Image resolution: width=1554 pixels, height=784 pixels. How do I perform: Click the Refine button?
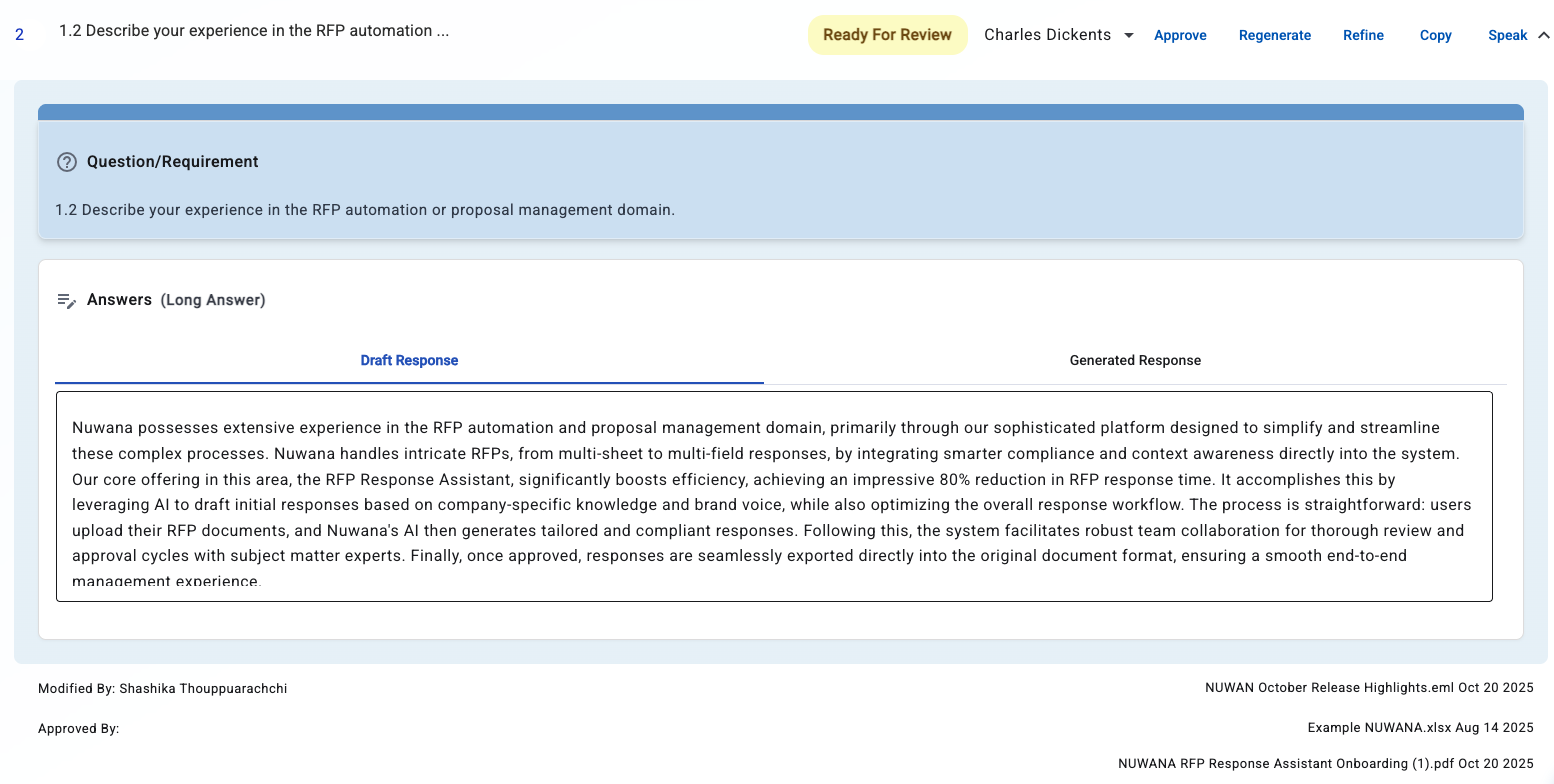click(x=1363, y=35)
